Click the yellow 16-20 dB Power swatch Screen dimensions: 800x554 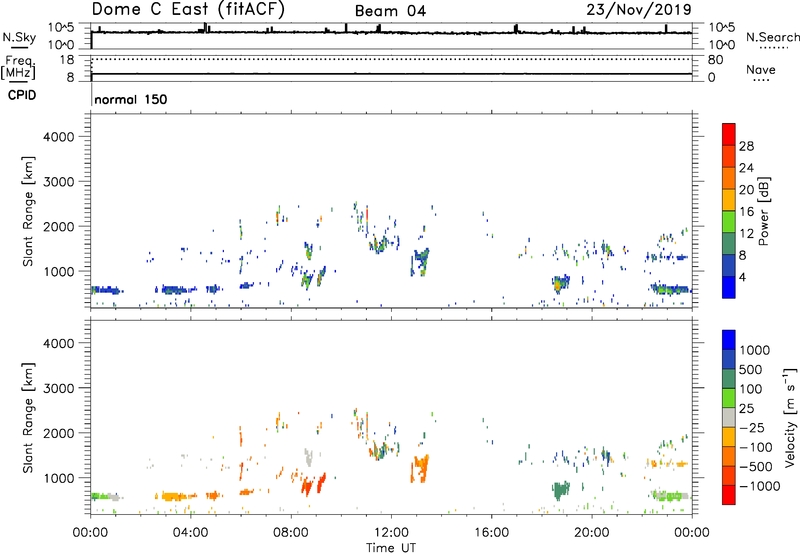click(x=729, y=199)
